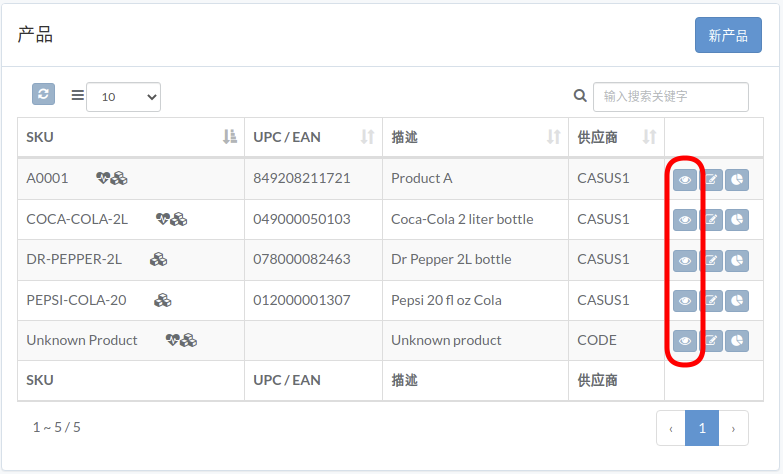
Task: Go to next page arrow
Action: (x=733, y=428)
